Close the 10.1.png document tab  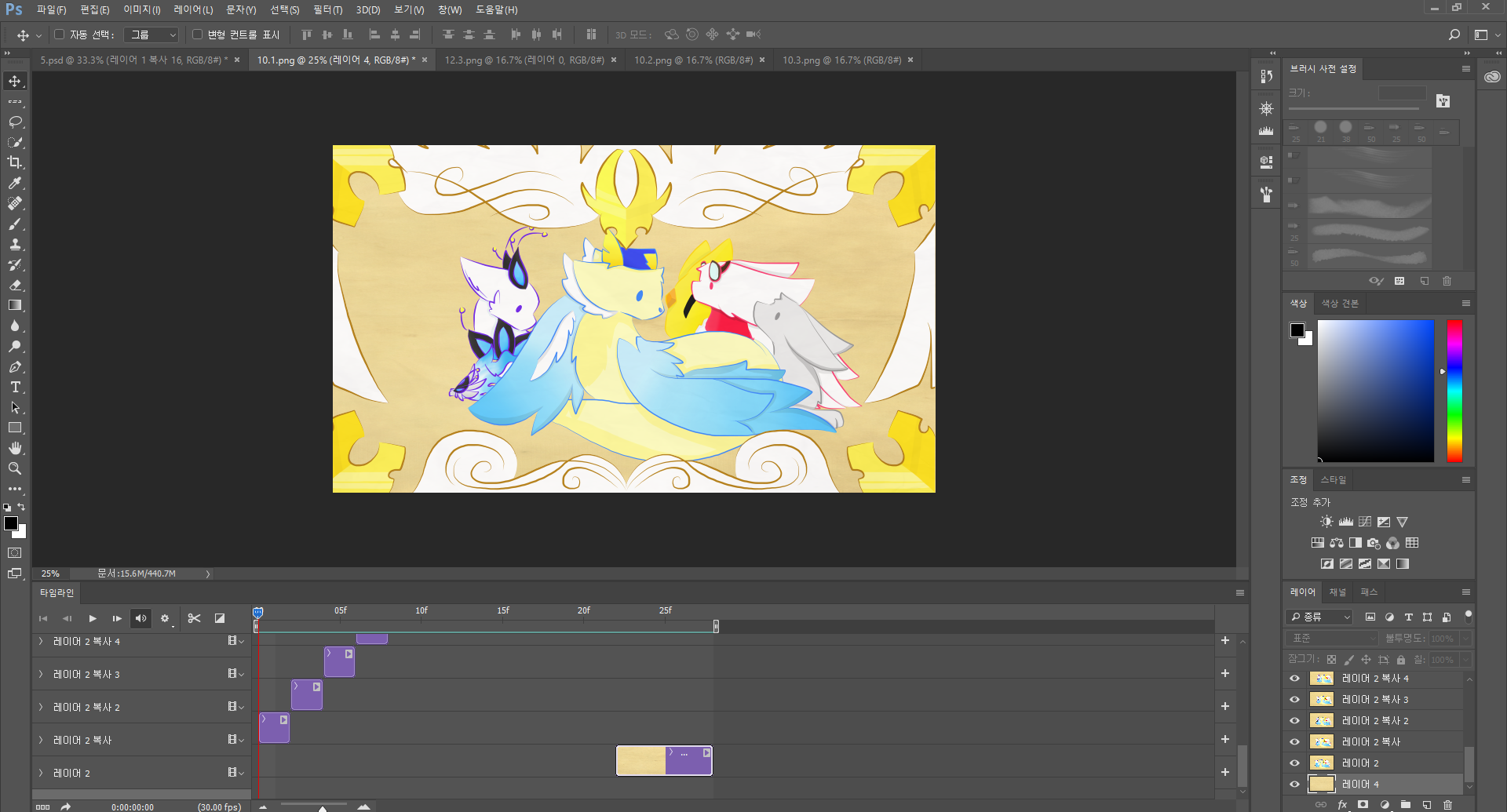point(425,60)
